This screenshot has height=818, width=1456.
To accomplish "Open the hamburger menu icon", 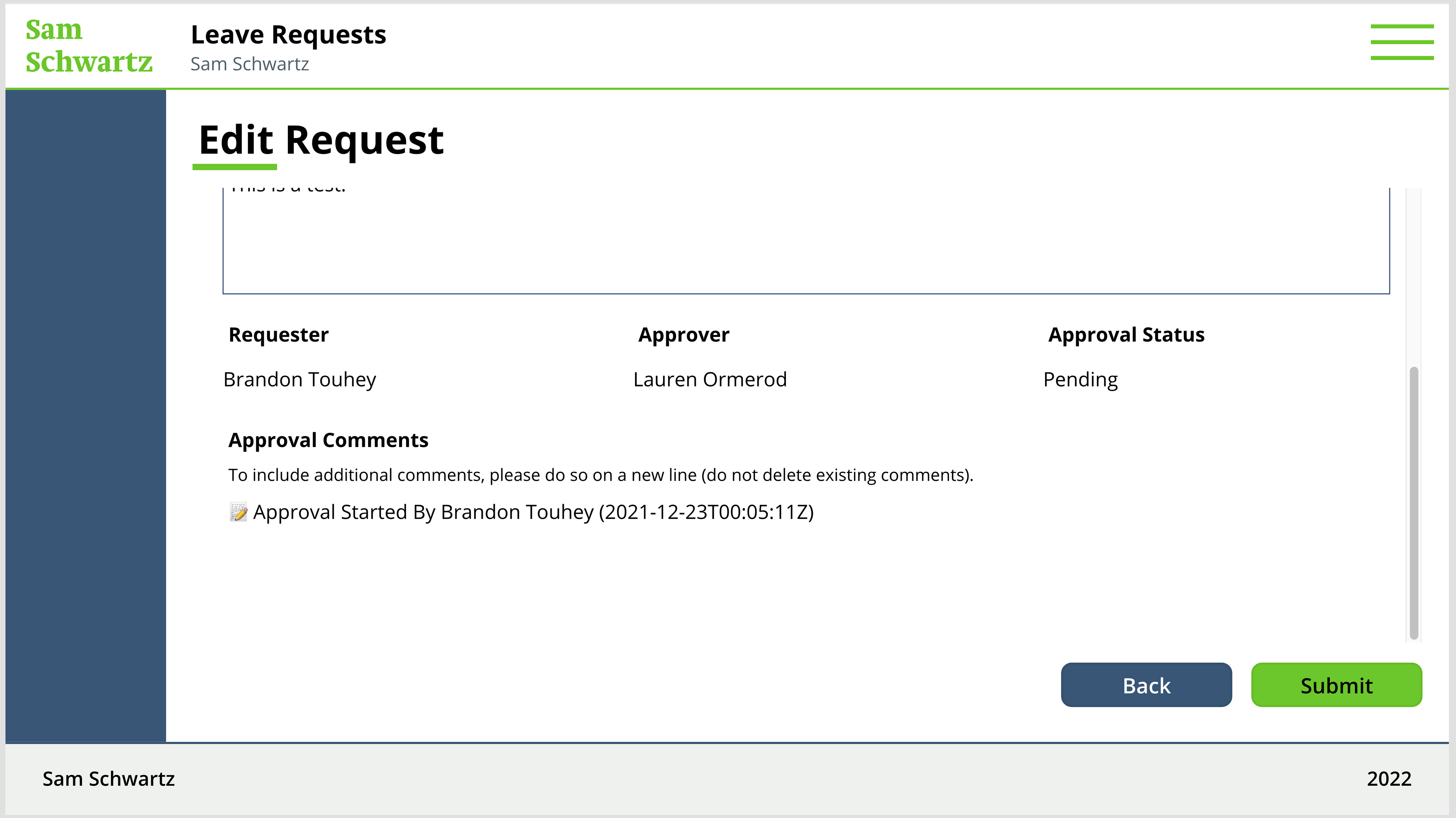I will [1401, 42].
